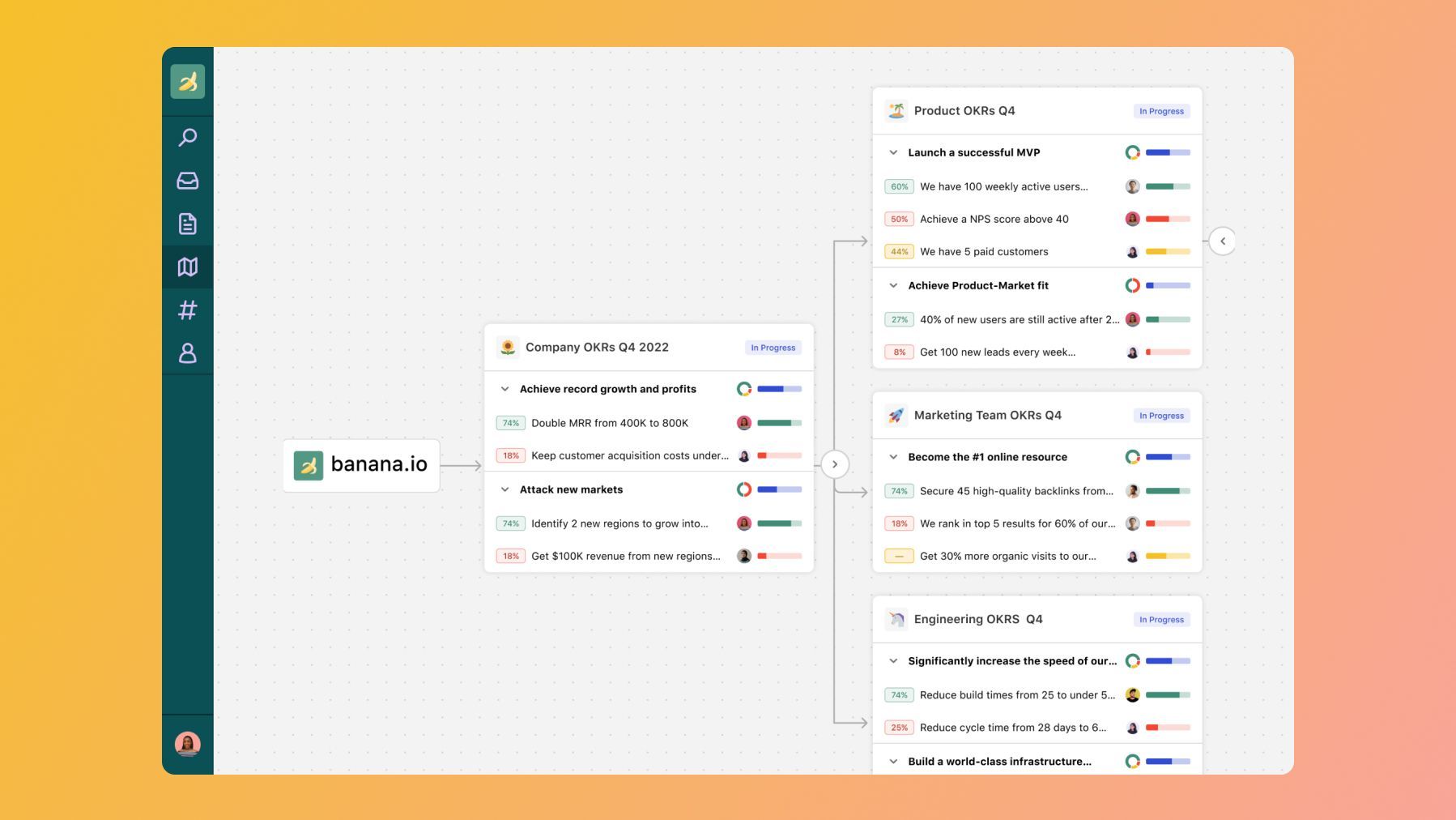Open '40% of new users are still active' result
Image resolution: width=1456 pixels, height=820 pixels.
[x=1020, y=319]
